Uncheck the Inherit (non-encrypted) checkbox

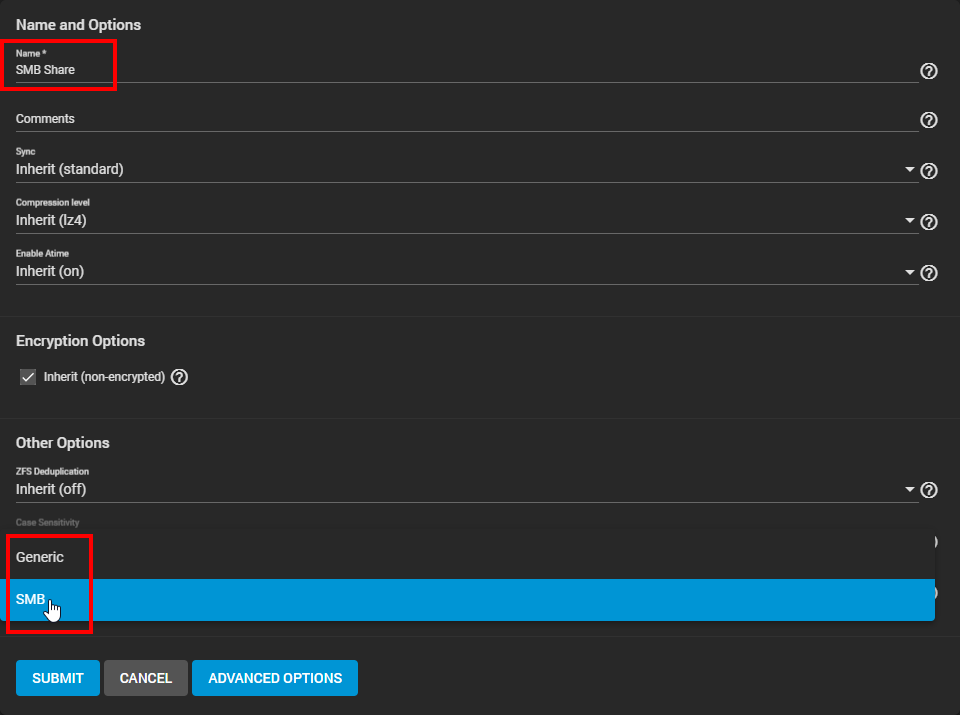pyautogui.click(x=27, y=377)
